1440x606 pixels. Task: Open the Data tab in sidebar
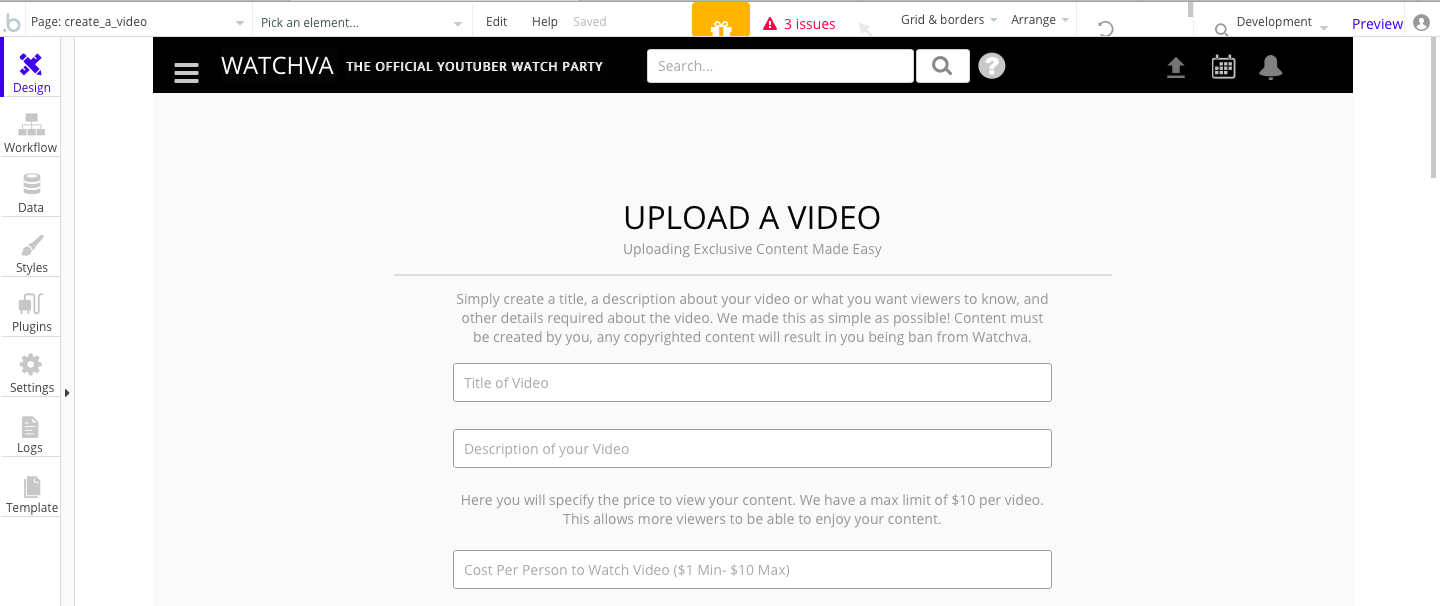pos(31,193)
